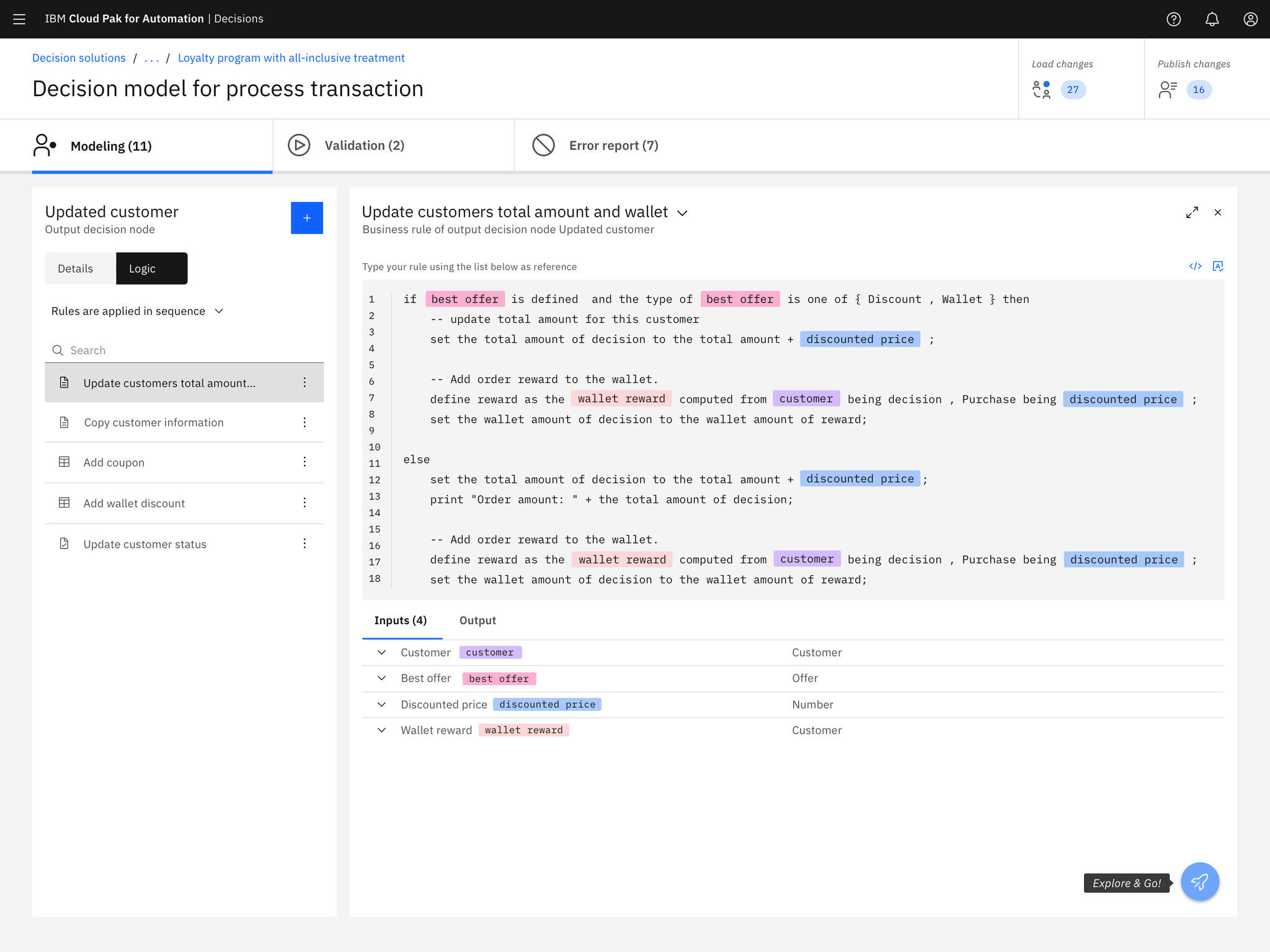
Task: Click the Add coupon decision table icon
Action: point(64,462)
